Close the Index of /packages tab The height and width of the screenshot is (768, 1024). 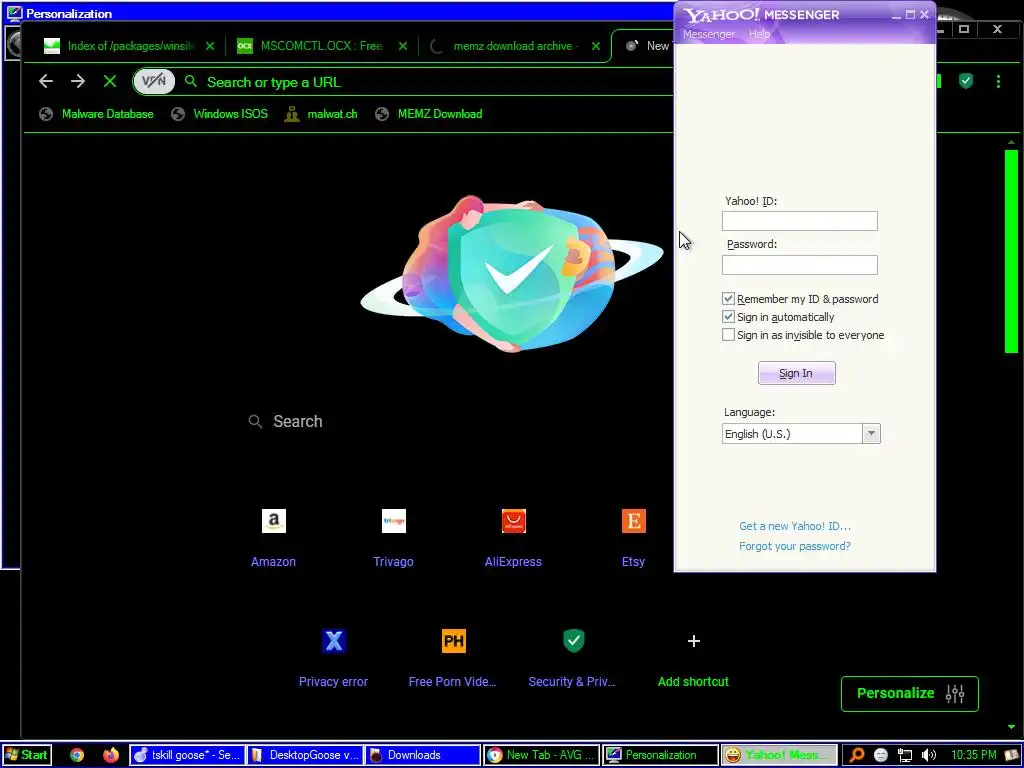pos(210,46)
